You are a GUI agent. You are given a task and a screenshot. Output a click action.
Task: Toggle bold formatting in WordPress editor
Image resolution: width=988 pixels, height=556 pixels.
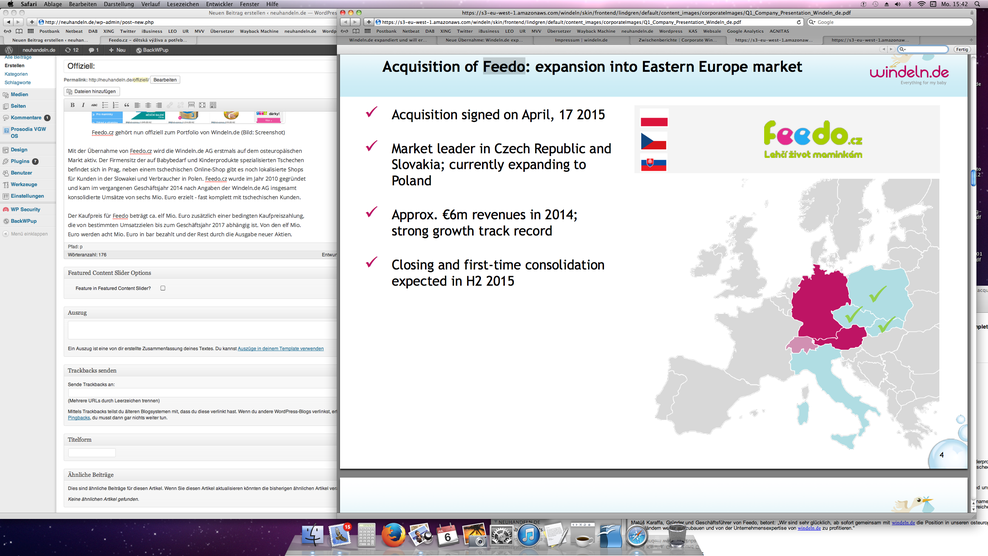72,105
